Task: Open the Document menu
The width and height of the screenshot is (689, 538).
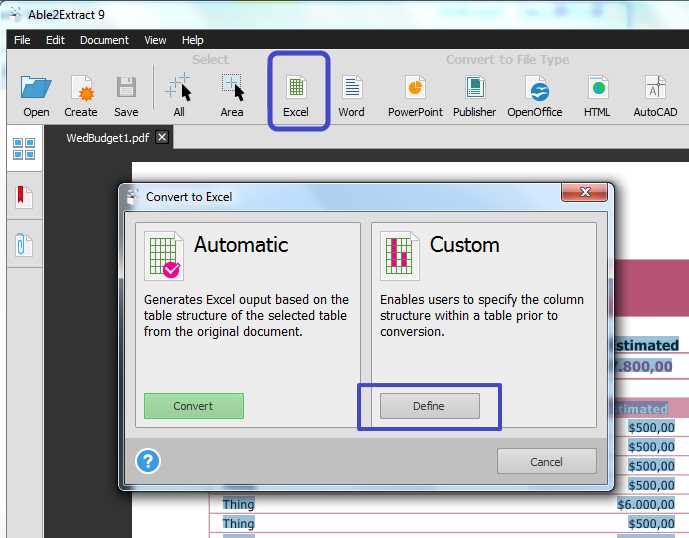Action: [x=104, y=40]
